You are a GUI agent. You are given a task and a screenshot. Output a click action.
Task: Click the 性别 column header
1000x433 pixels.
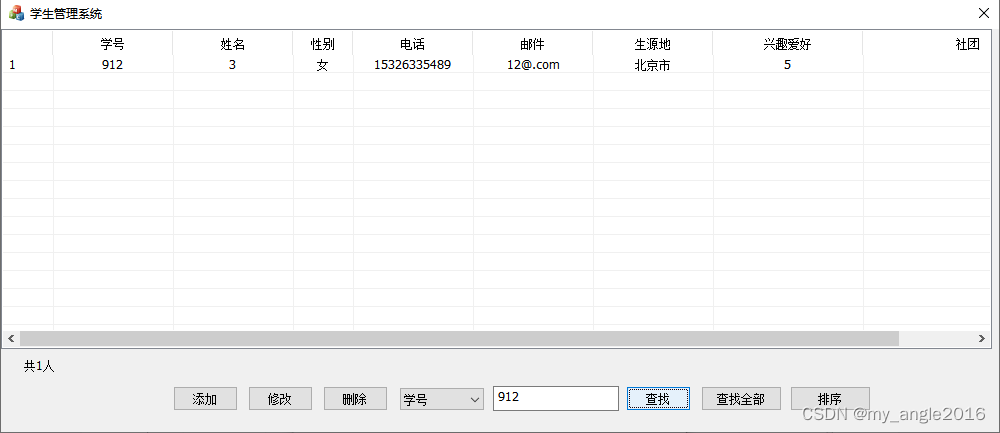[323, 44]
